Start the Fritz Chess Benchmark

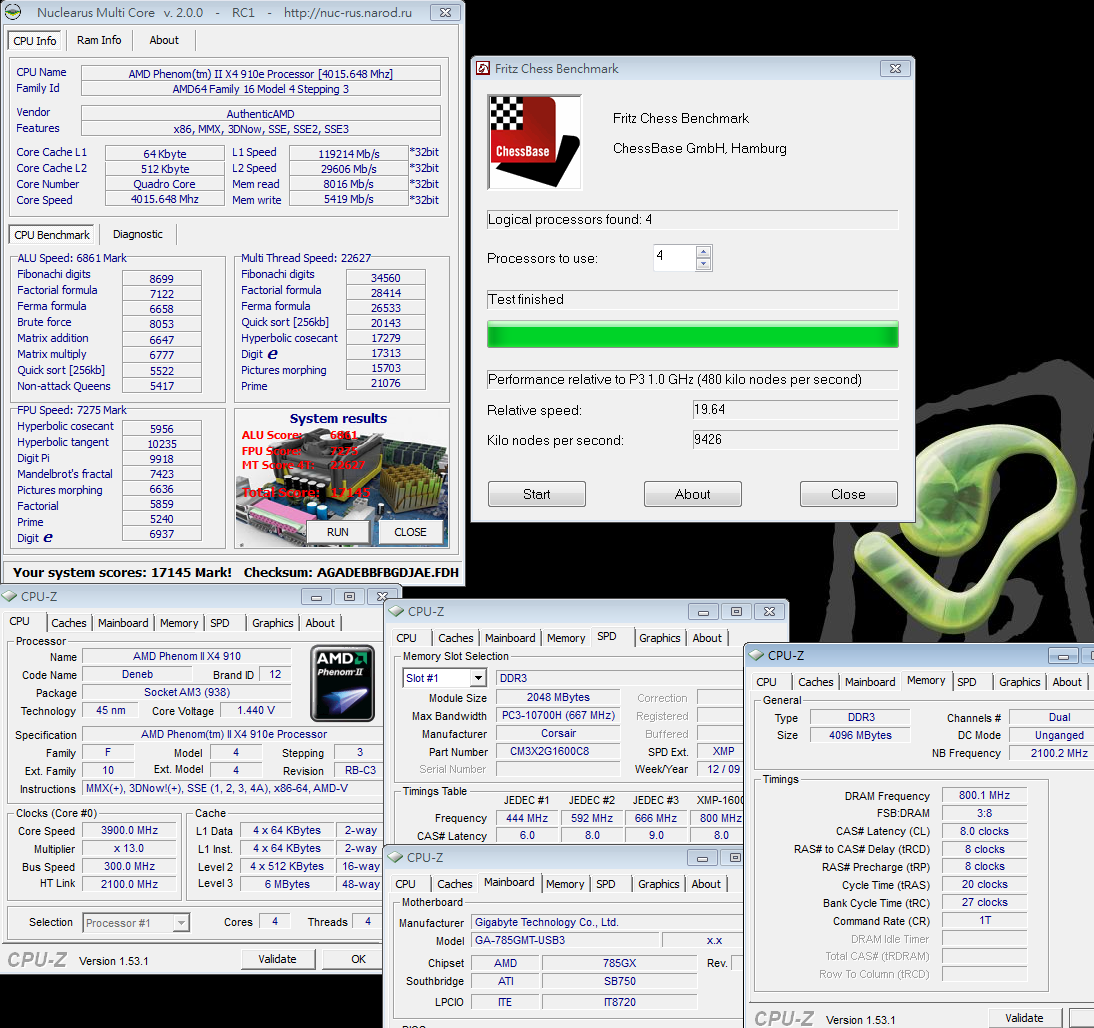click(537, 494)
